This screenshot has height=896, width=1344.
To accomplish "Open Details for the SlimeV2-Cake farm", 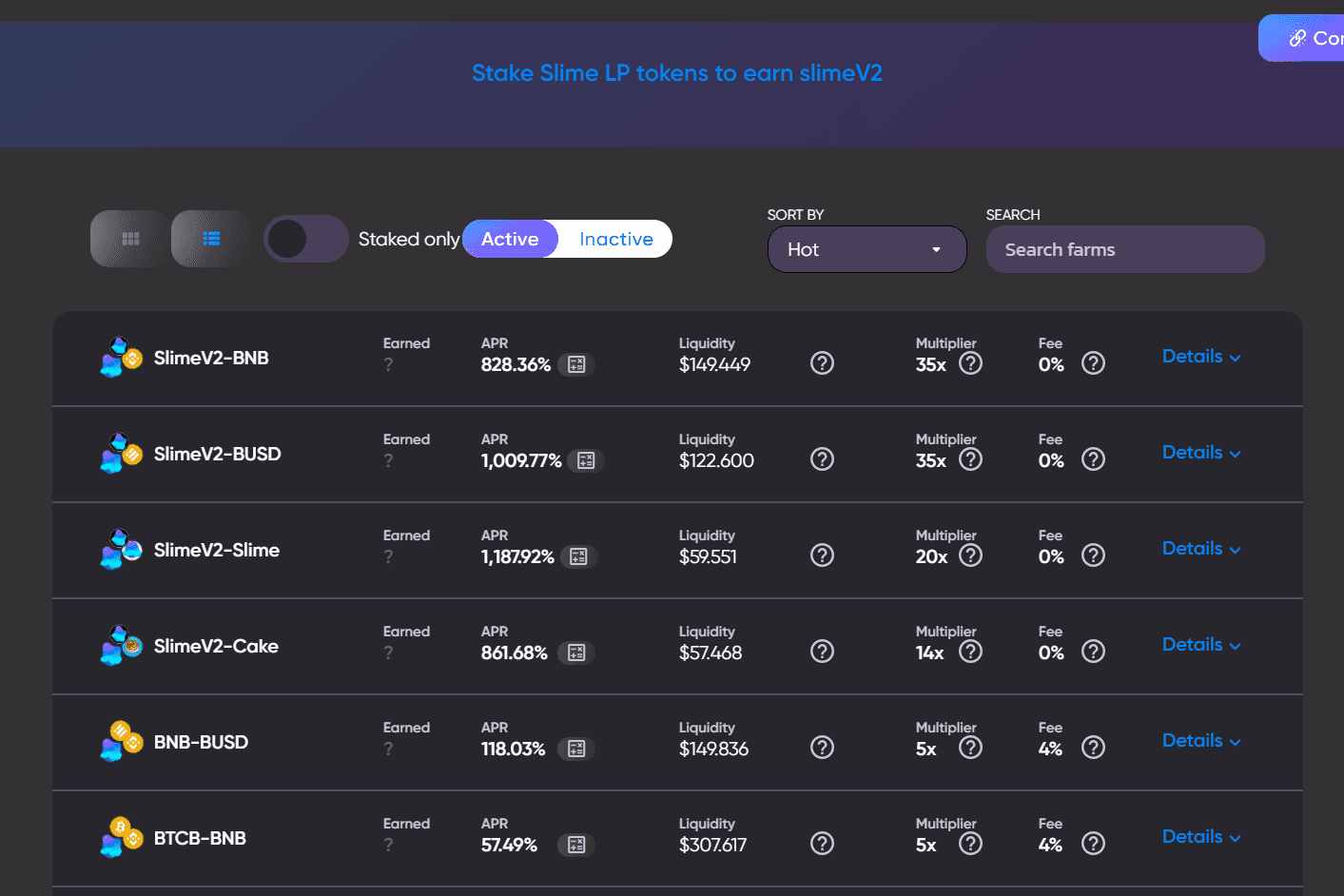I will pyautogui.click(x=1200, y=644).
